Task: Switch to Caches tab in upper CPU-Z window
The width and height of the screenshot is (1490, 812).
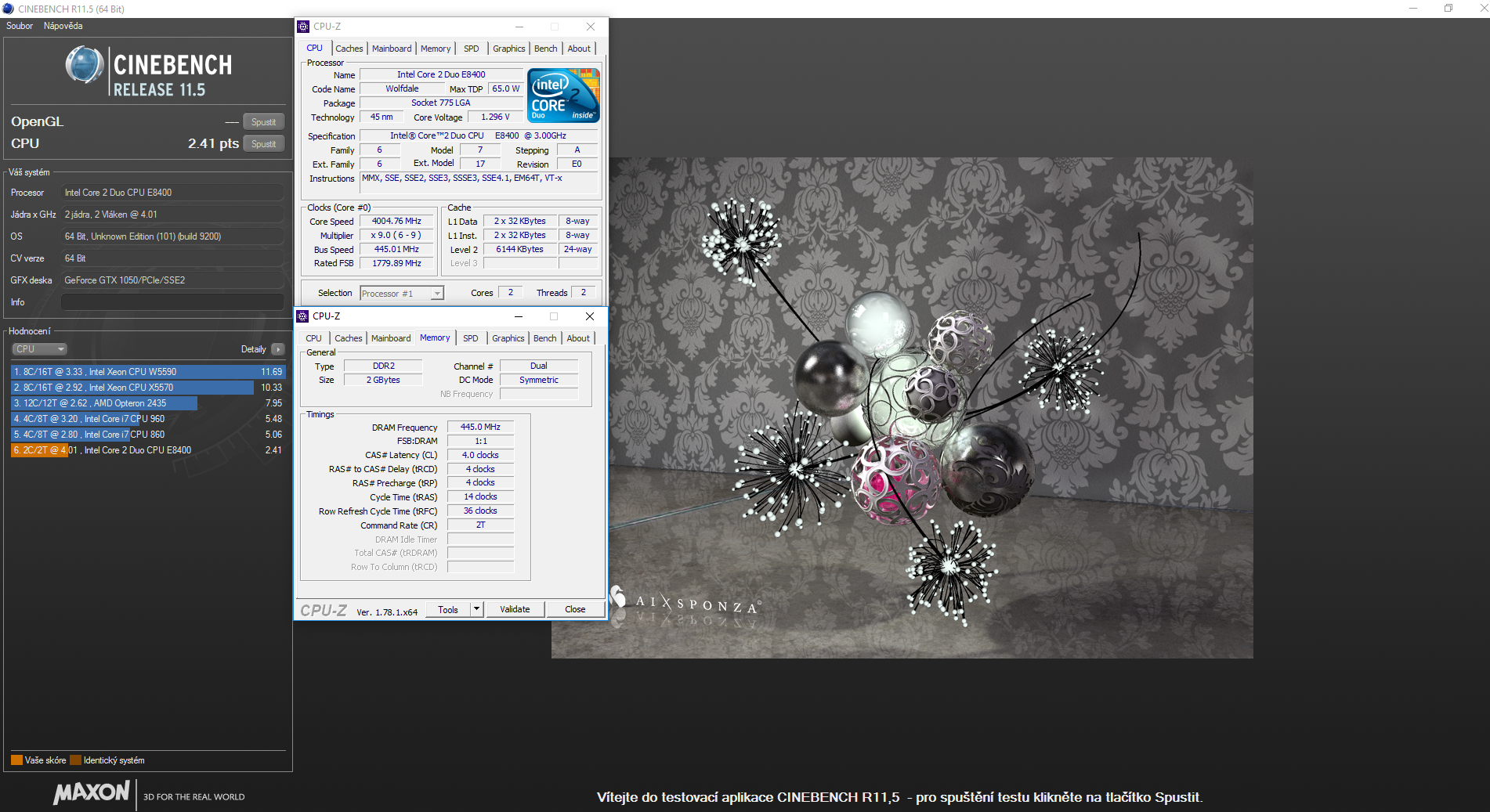Action: [x=349, y=49]
